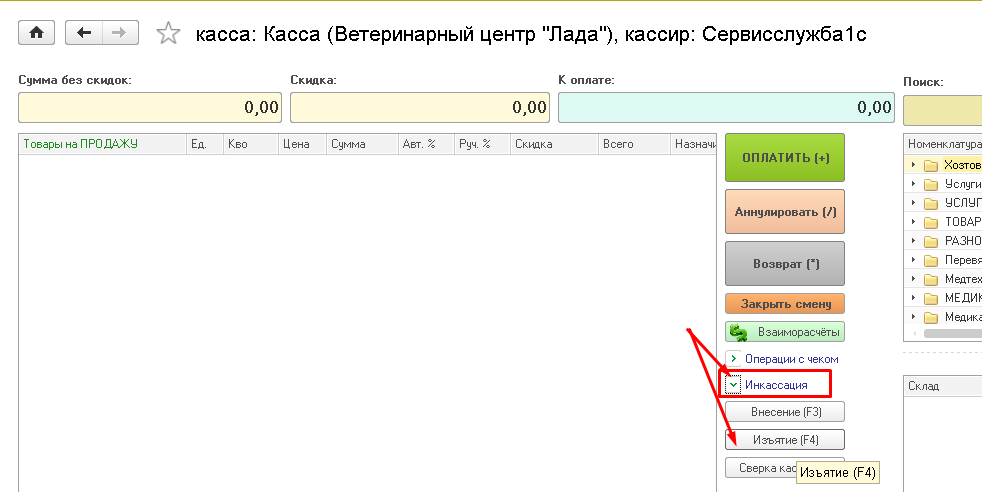Expand the Услуги folder arrow
This screenshot has height=492, width=982.
pyautogui.click(x=913, y=184)
